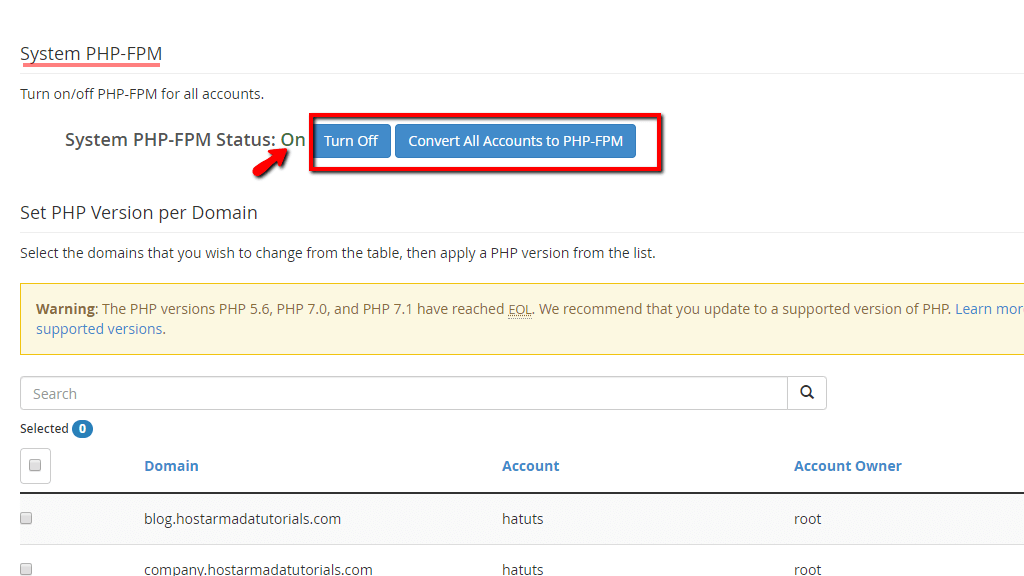This screenshot has height=576, width=1024.
Task: Click the magnifying glass search icon
Action: (807, 393)
